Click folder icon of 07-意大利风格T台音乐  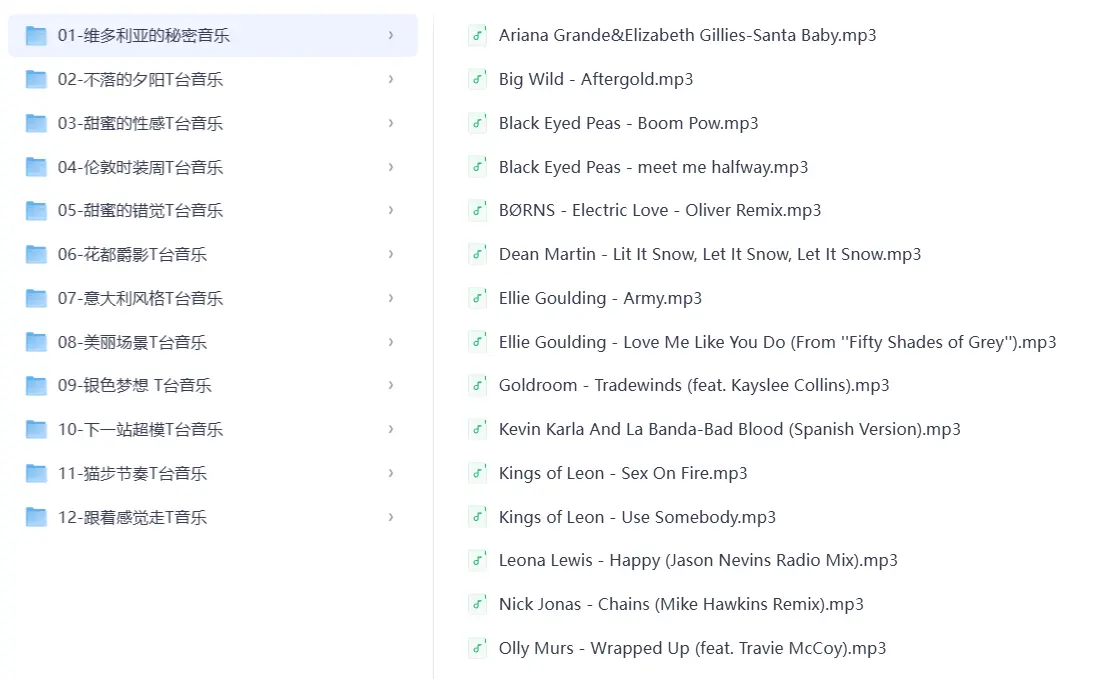pos(36,299)
